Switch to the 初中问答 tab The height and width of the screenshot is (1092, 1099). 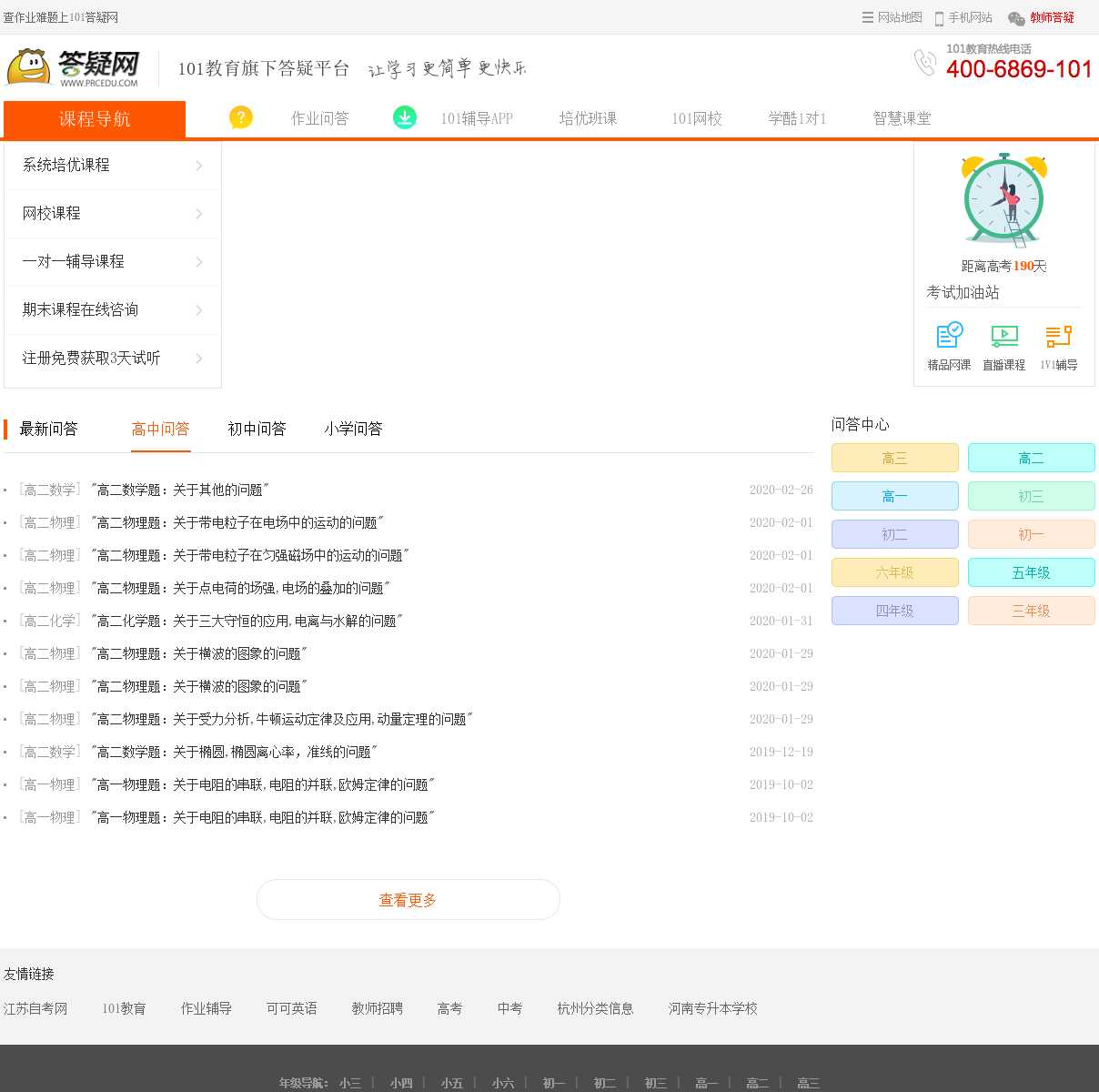pos(257,429)
